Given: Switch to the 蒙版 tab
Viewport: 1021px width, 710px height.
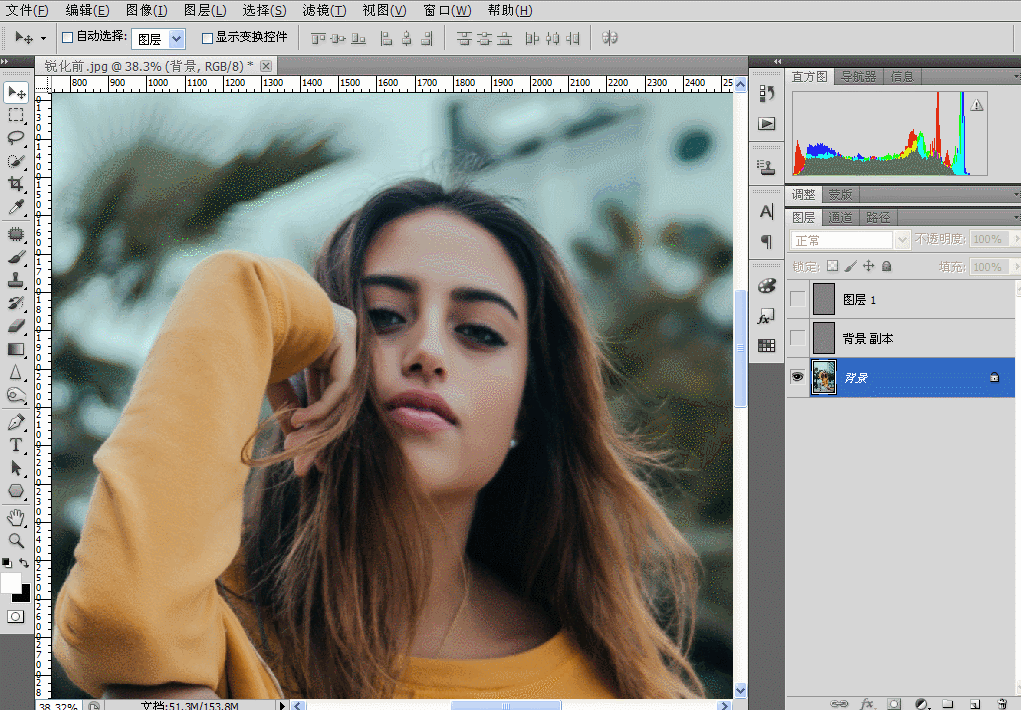Looking at the screenshot, I should pyautogui.click(x=840, y=194).
